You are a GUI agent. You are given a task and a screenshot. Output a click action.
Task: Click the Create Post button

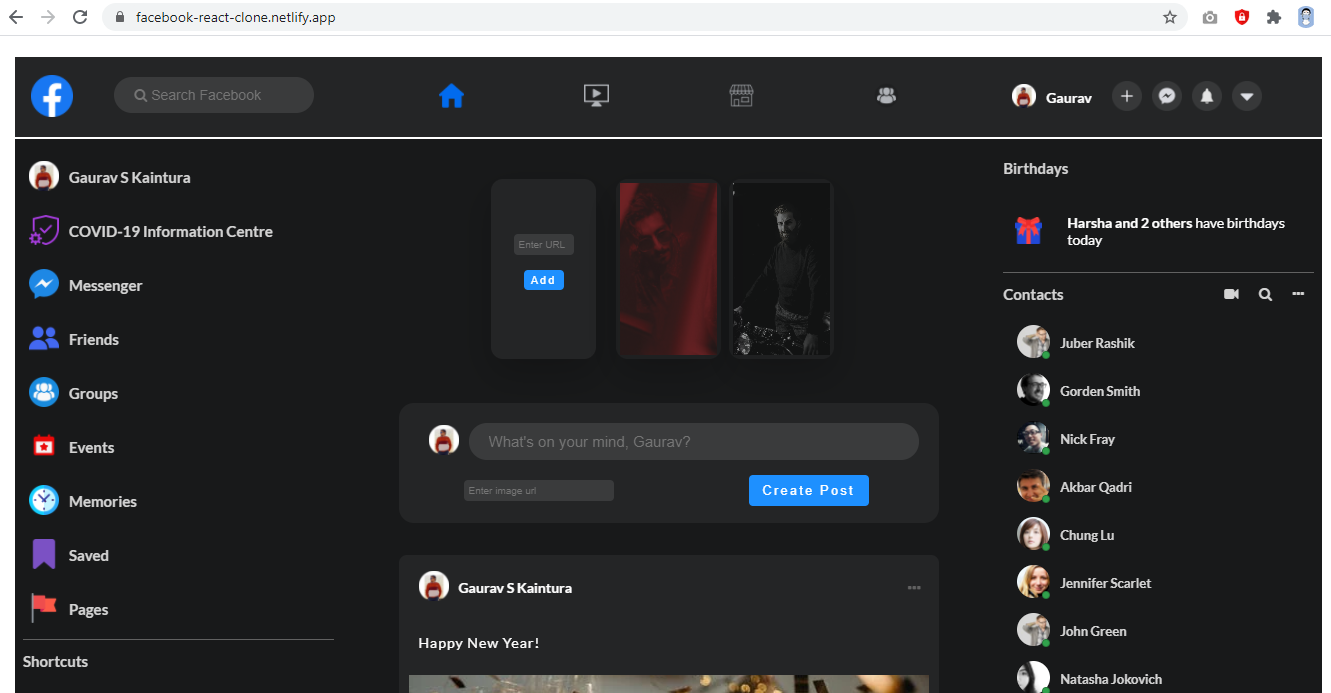(x=809, y=490)
